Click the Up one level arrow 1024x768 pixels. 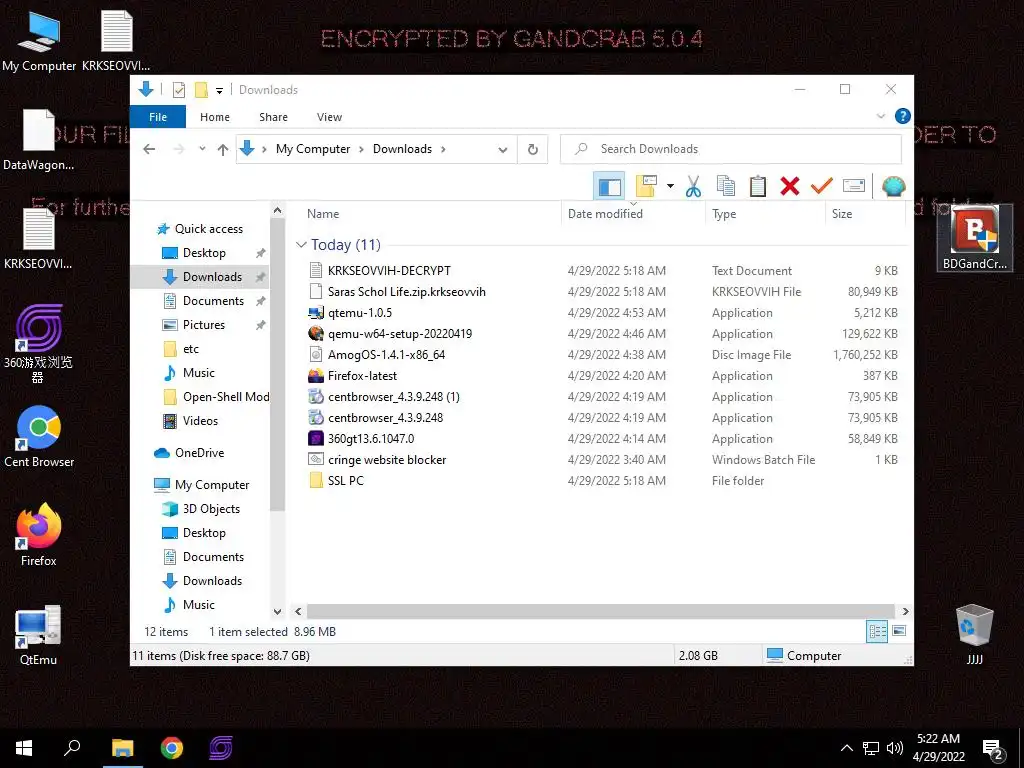223,150
